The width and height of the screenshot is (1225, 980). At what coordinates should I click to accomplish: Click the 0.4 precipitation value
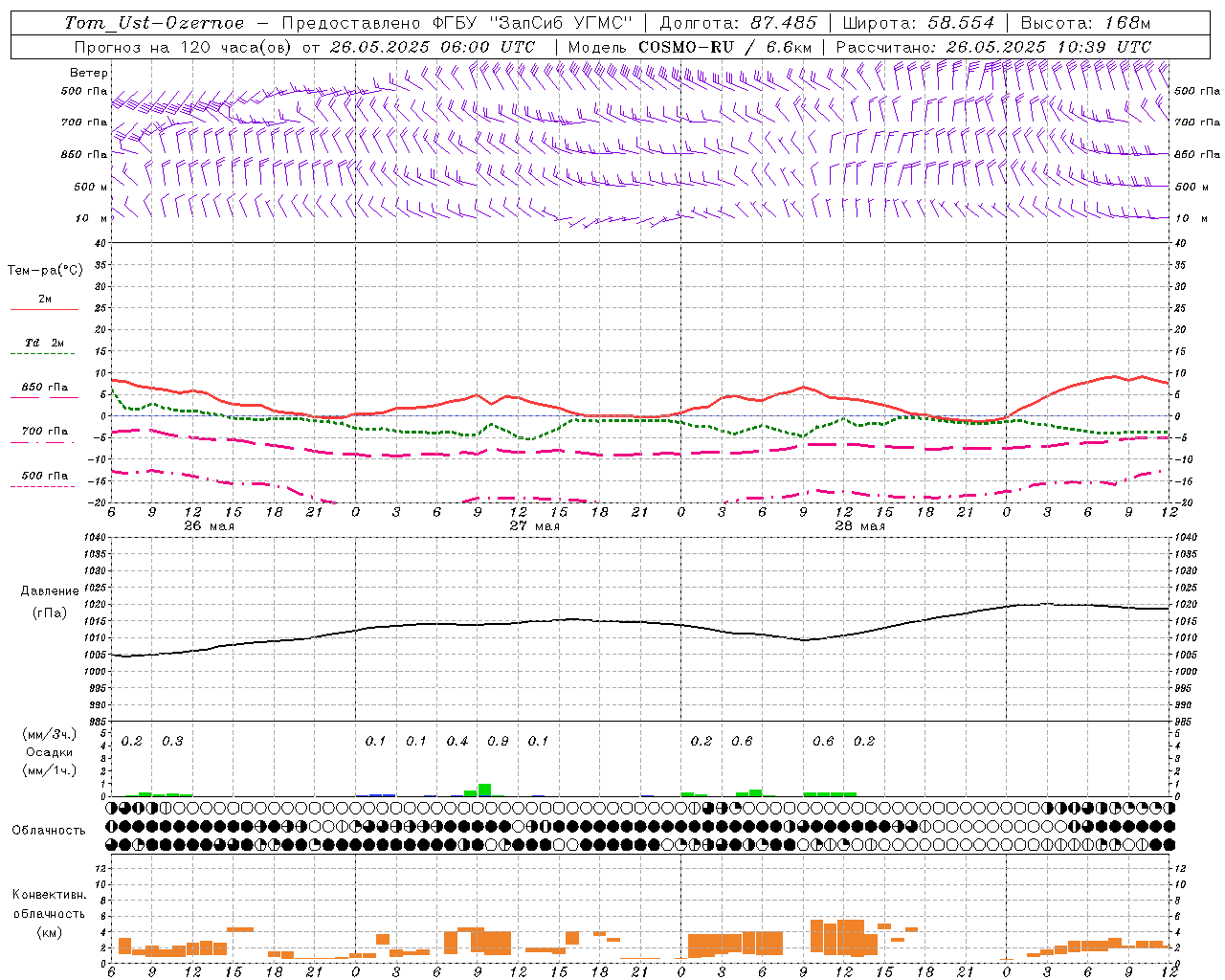tap(457, 742)
